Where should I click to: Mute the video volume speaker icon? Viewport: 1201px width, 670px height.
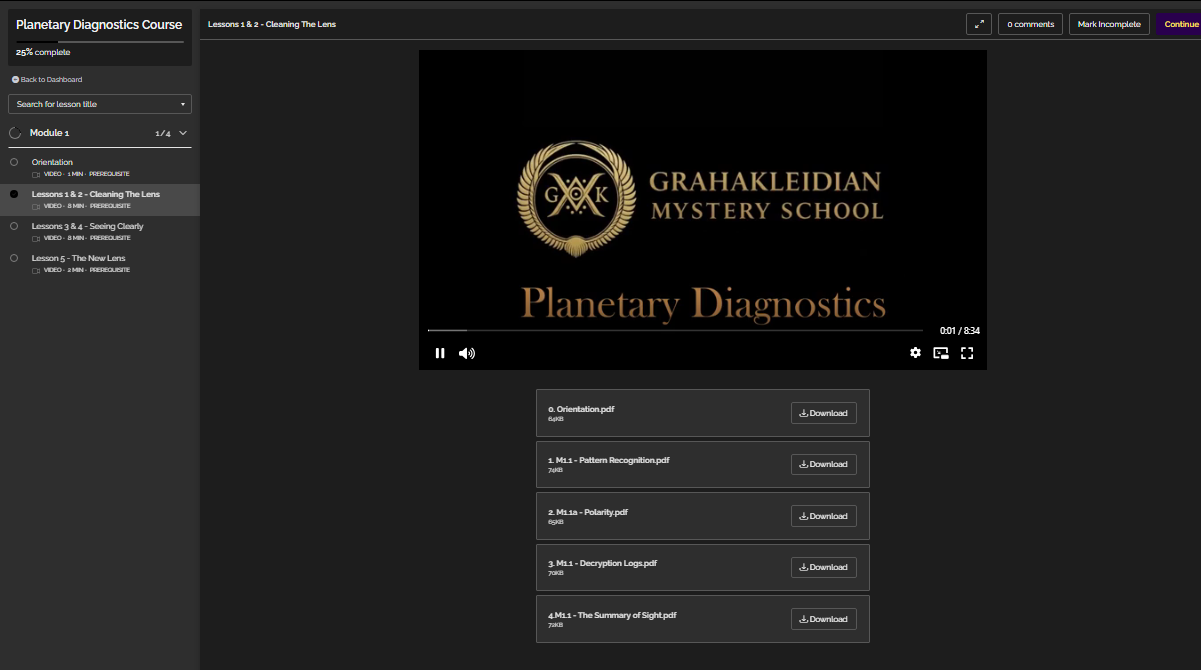pyautogui.click(x=467, y=353)
